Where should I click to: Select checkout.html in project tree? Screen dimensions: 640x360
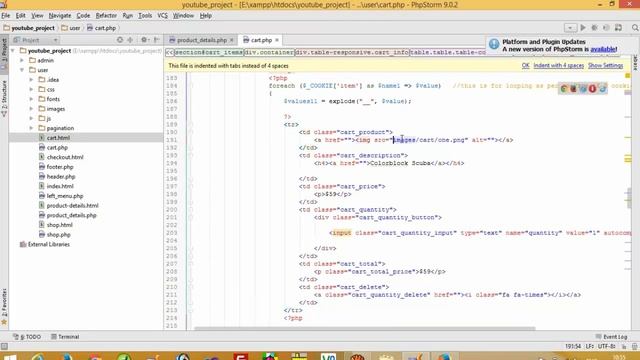click(65, 157)
